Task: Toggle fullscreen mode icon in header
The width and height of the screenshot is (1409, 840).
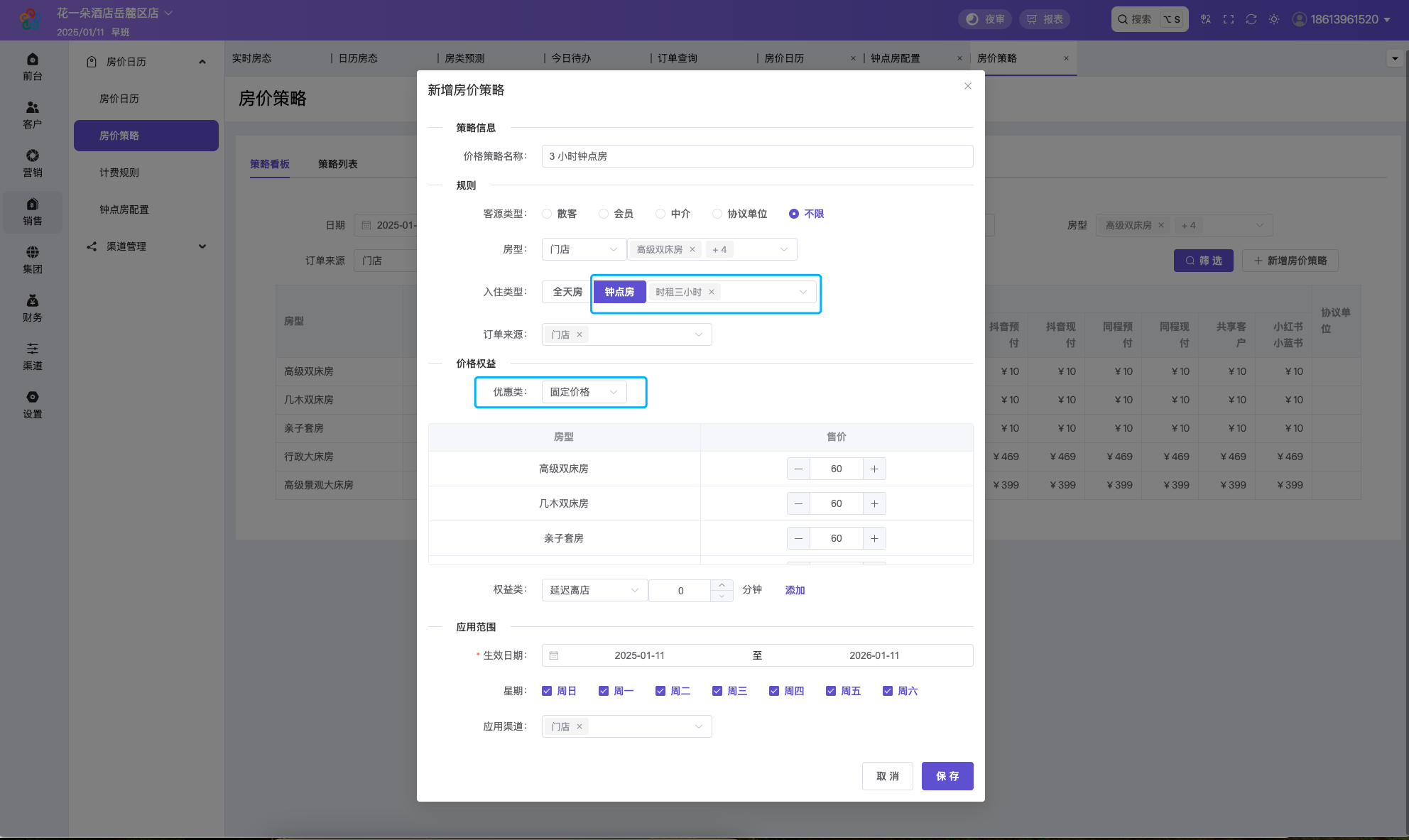Action: (x=1229, y=19)
